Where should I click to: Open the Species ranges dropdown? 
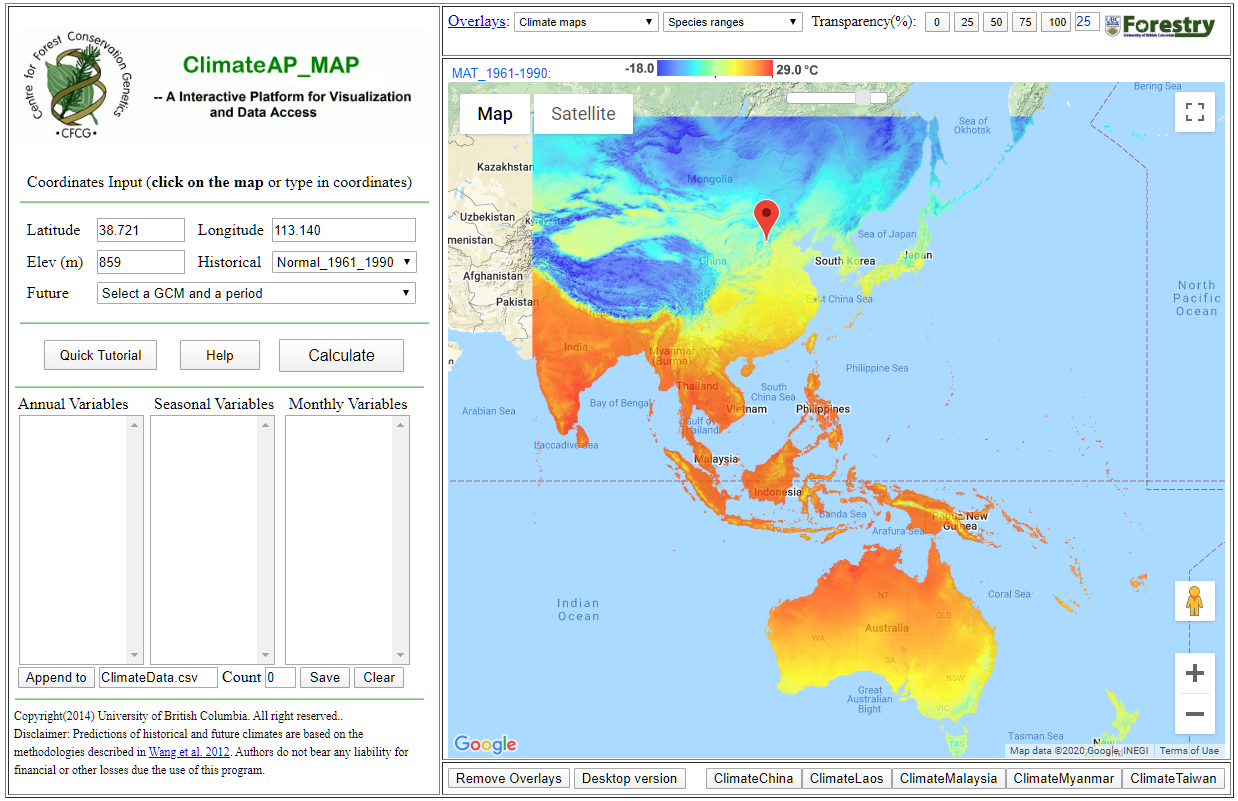(x=732, y=21)
